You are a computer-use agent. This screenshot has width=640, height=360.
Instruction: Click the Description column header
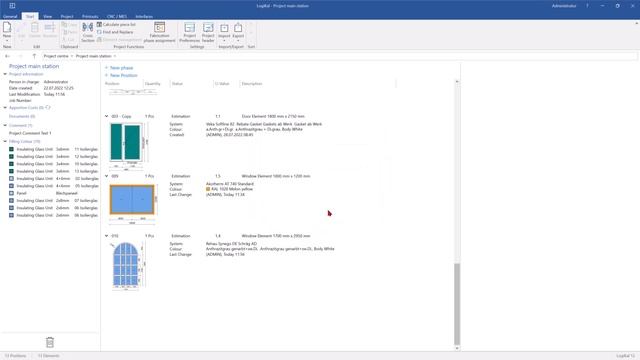click(x=252, y=84)
